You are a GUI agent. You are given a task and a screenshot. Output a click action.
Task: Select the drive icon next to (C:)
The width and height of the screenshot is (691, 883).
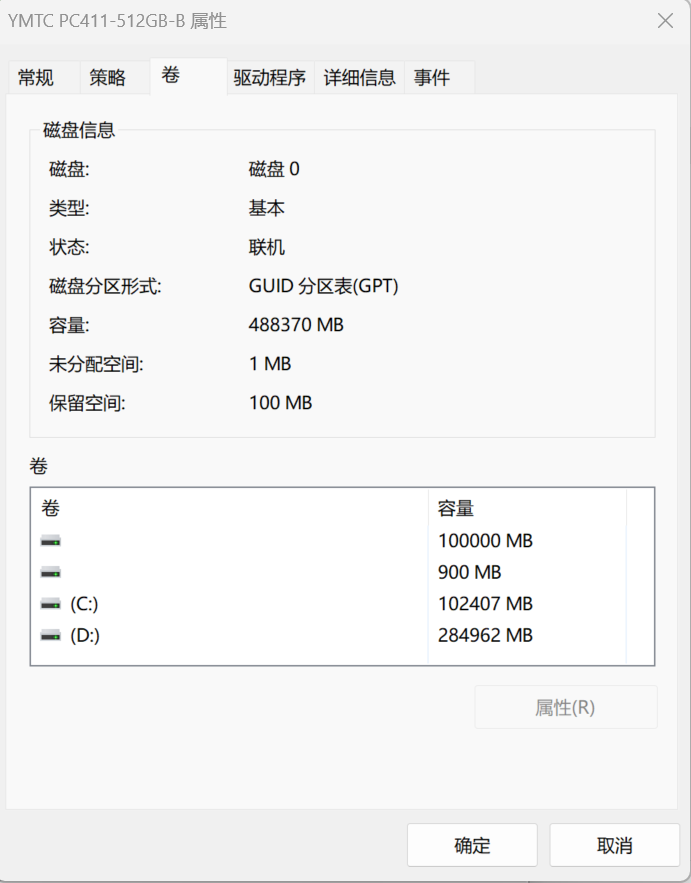point(51,604)
